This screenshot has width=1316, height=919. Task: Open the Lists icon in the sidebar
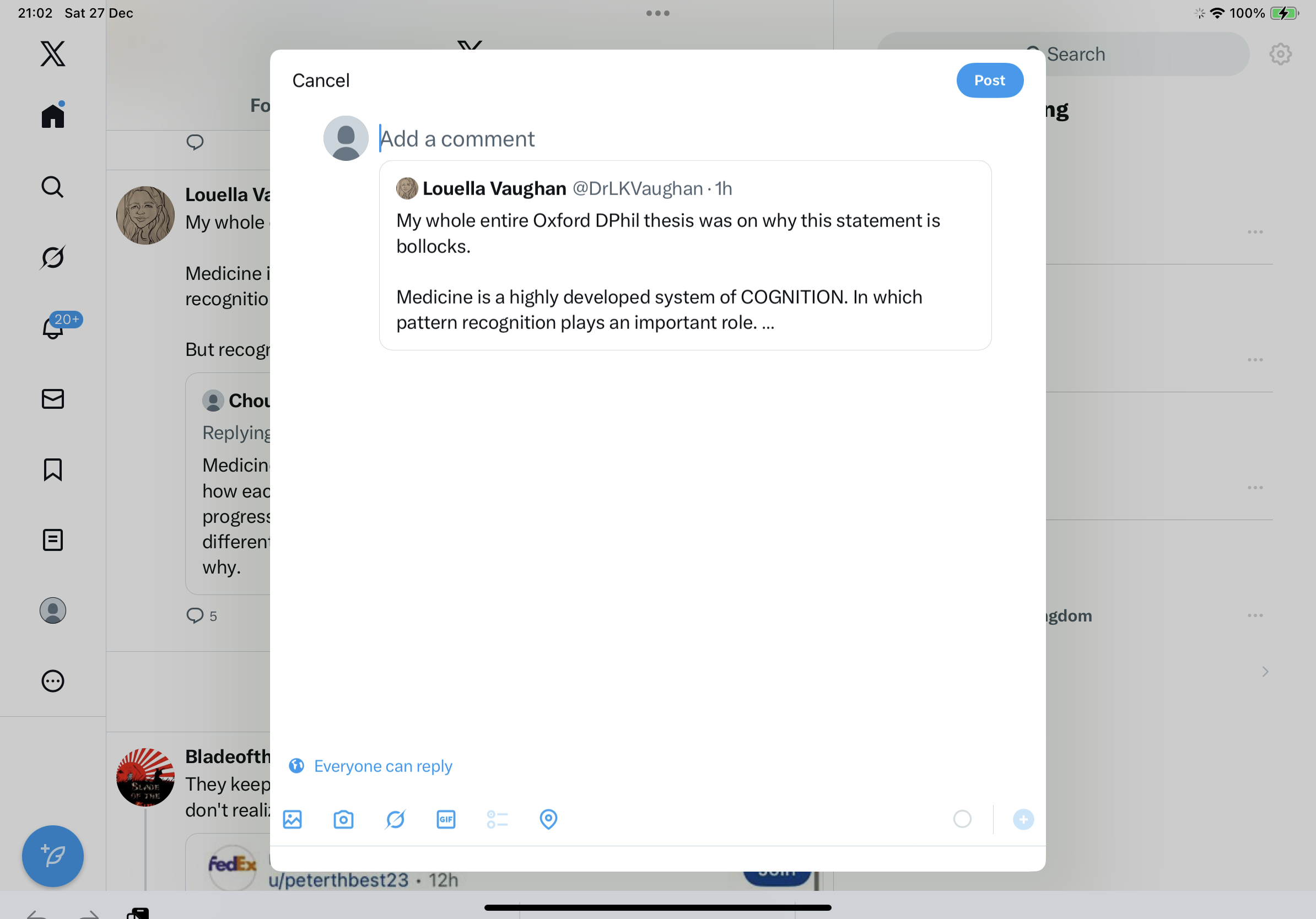[53, 540]
